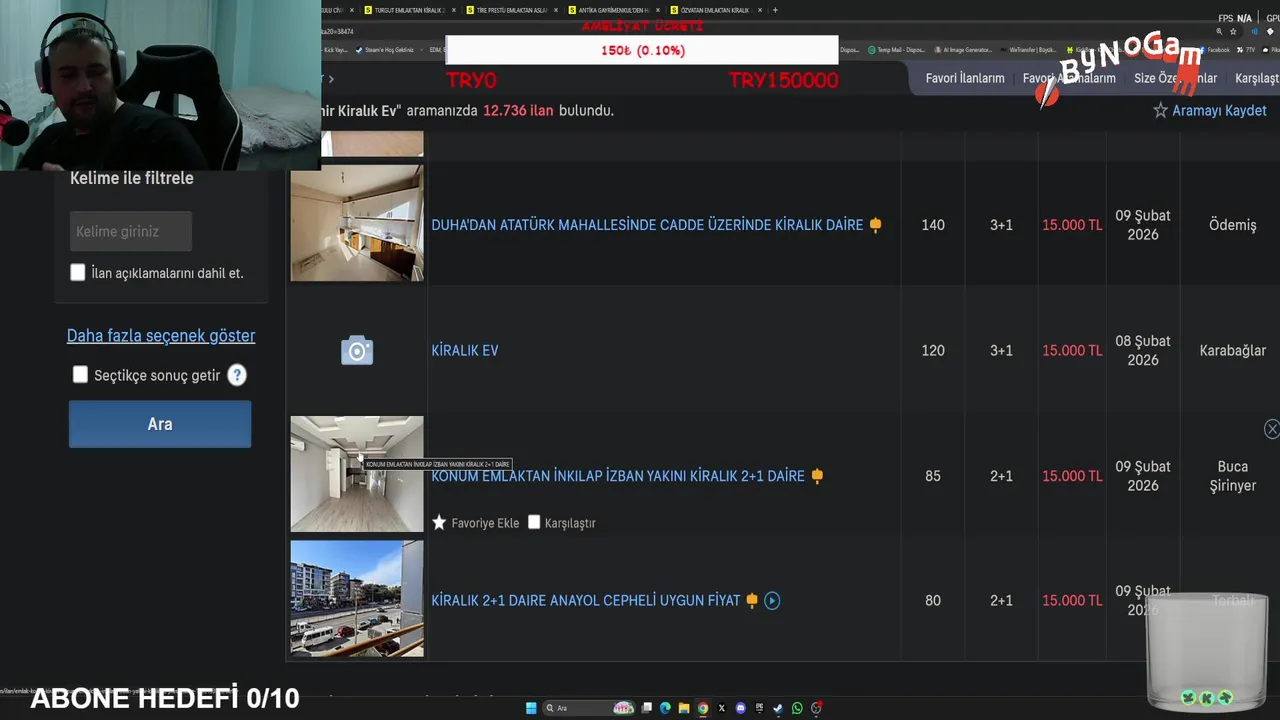Click the Temp Mail bookmark in the bookmarks bar
1280x720 pixels.
899,50
